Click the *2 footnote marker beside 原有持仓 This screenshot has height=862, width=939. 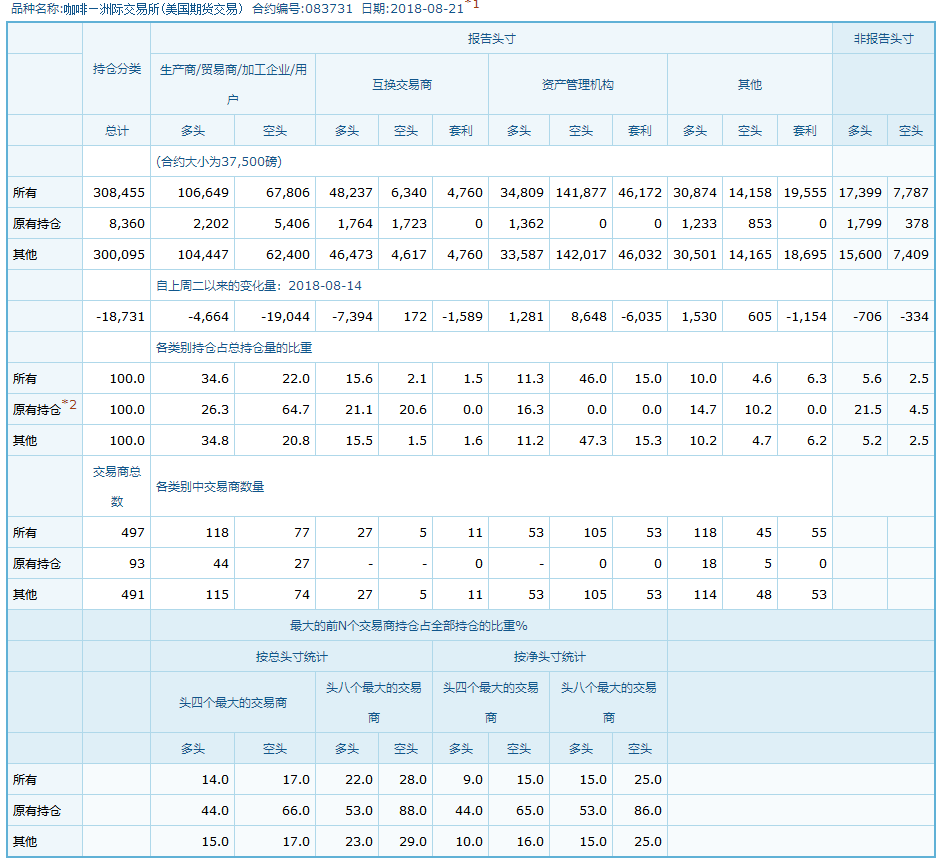[x=69, y=404]
